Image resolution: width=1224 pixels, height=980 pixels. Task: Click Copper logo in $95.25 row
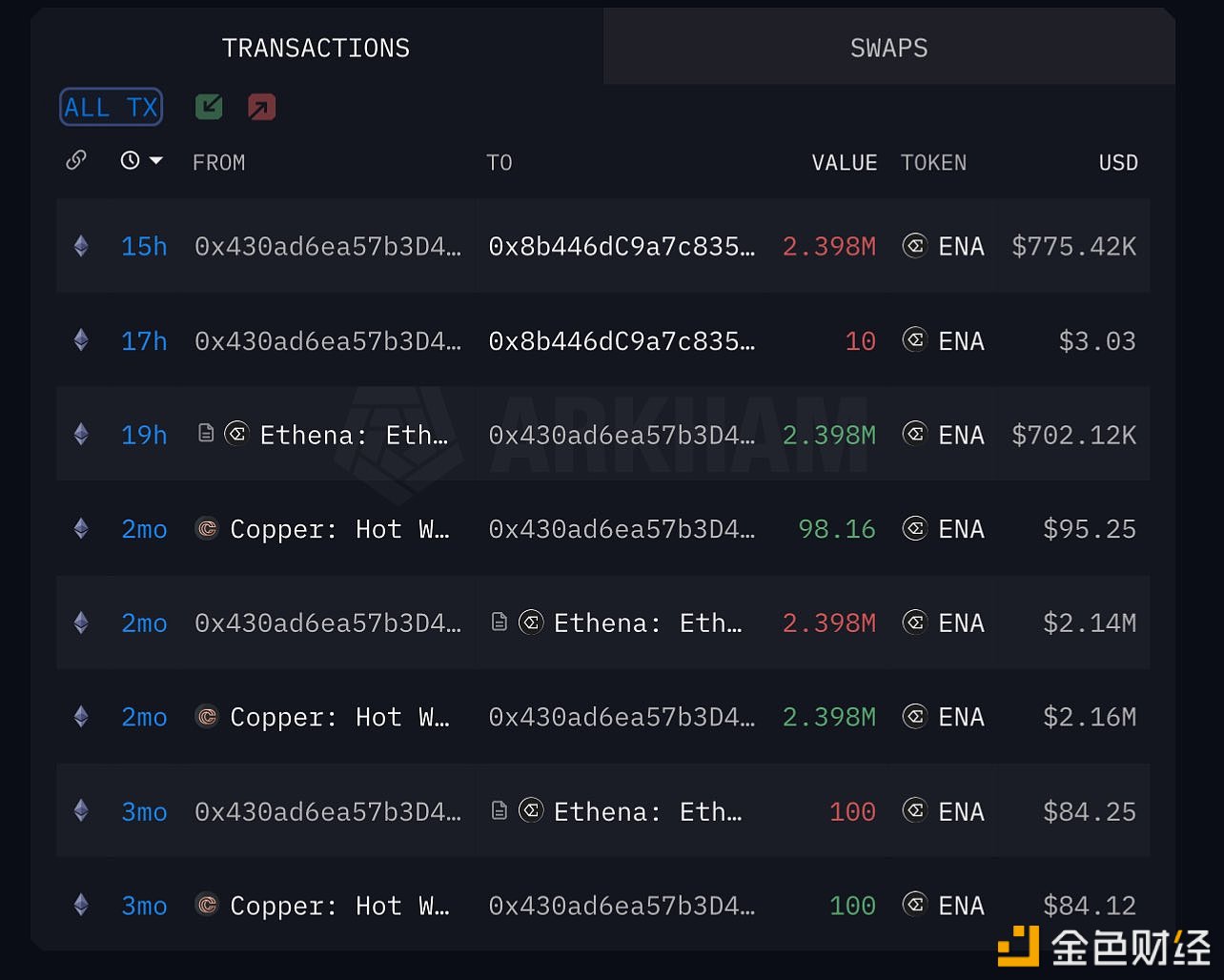207,528
